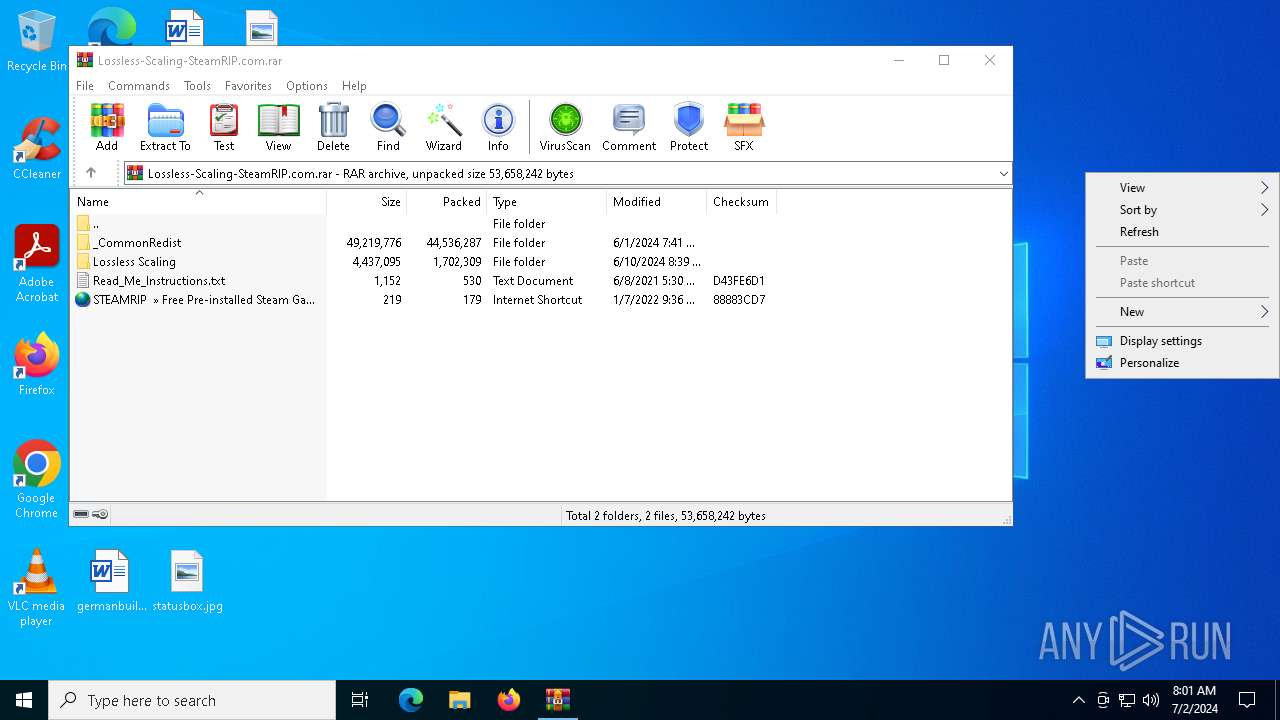Select the VLC media player desktop icon
1280x720 pixels.
37,588
